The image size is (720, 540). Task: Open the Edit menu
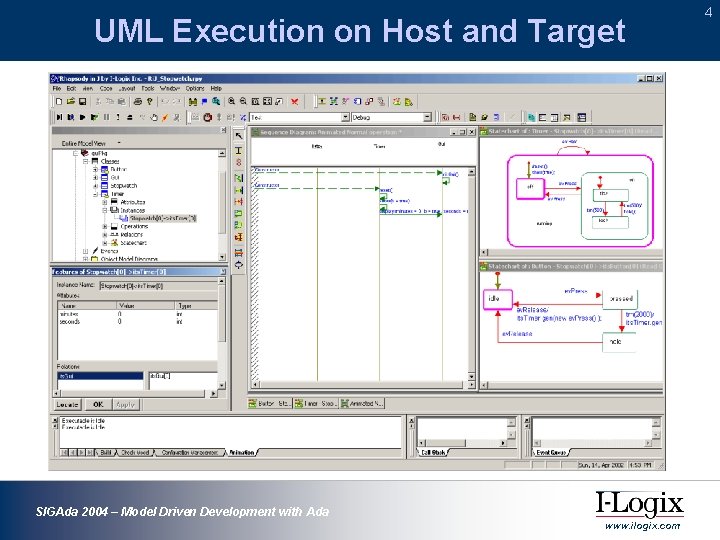(x=71, y=88)
